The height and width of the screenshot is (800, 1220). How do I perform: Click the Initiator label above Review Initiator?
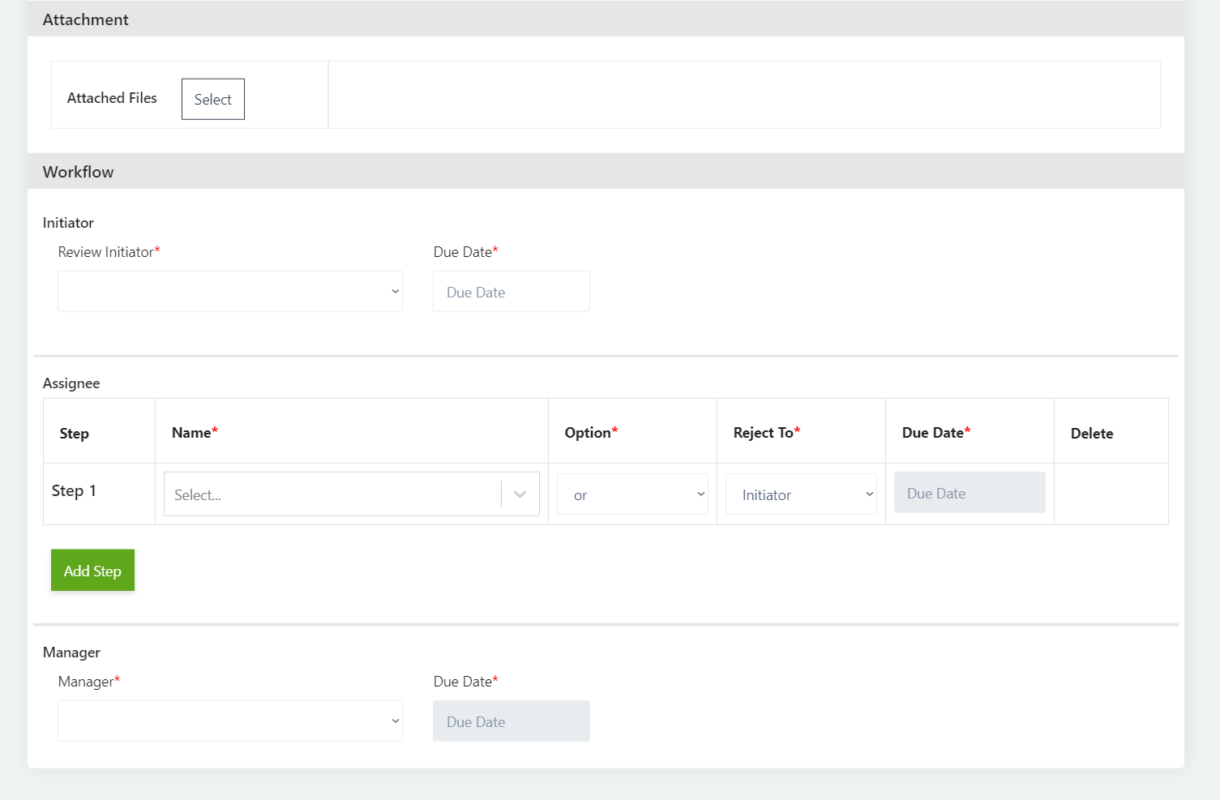click(68, 222)
